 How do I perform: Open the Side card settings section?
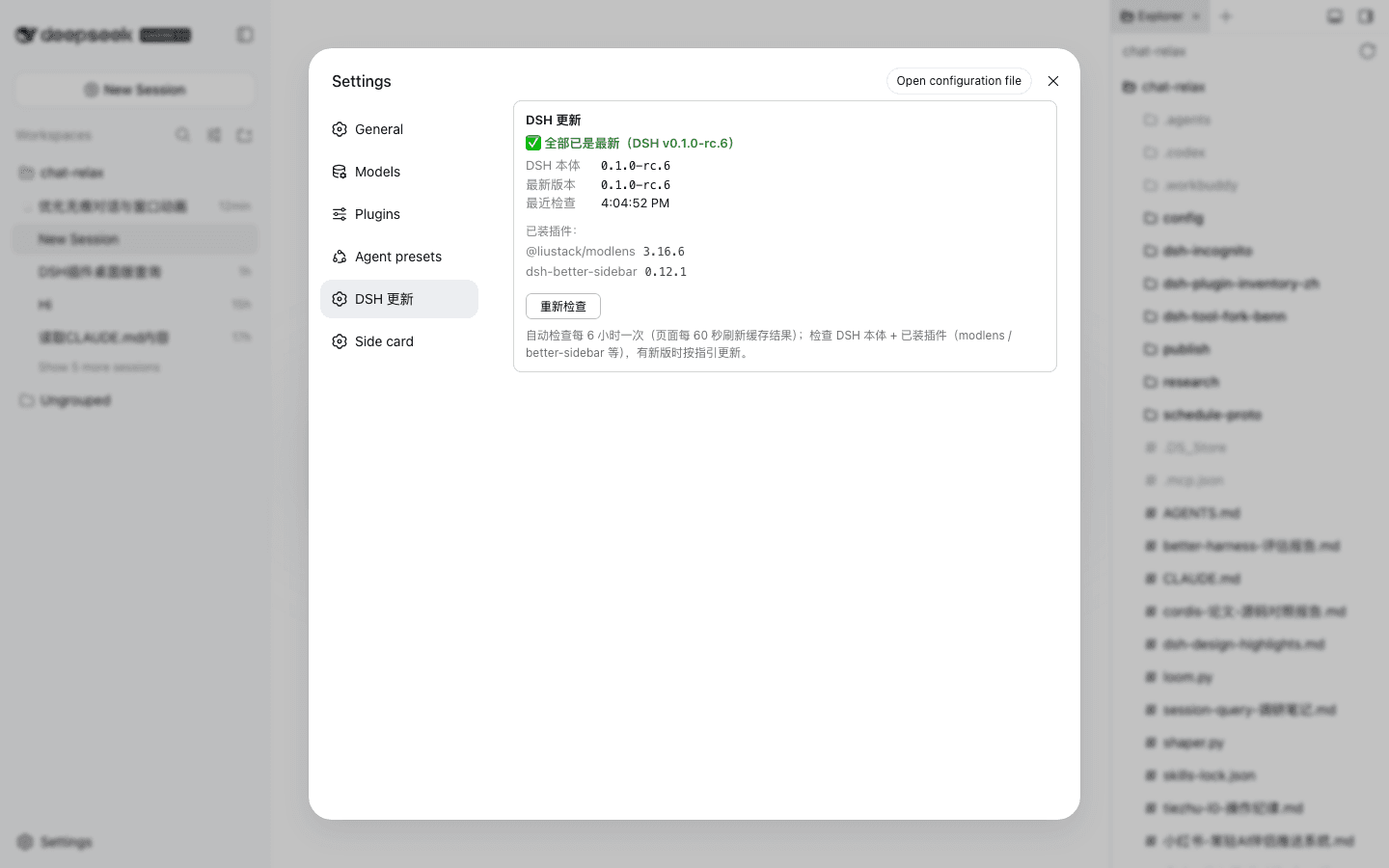pyautogui.click(x=399, y=341)
